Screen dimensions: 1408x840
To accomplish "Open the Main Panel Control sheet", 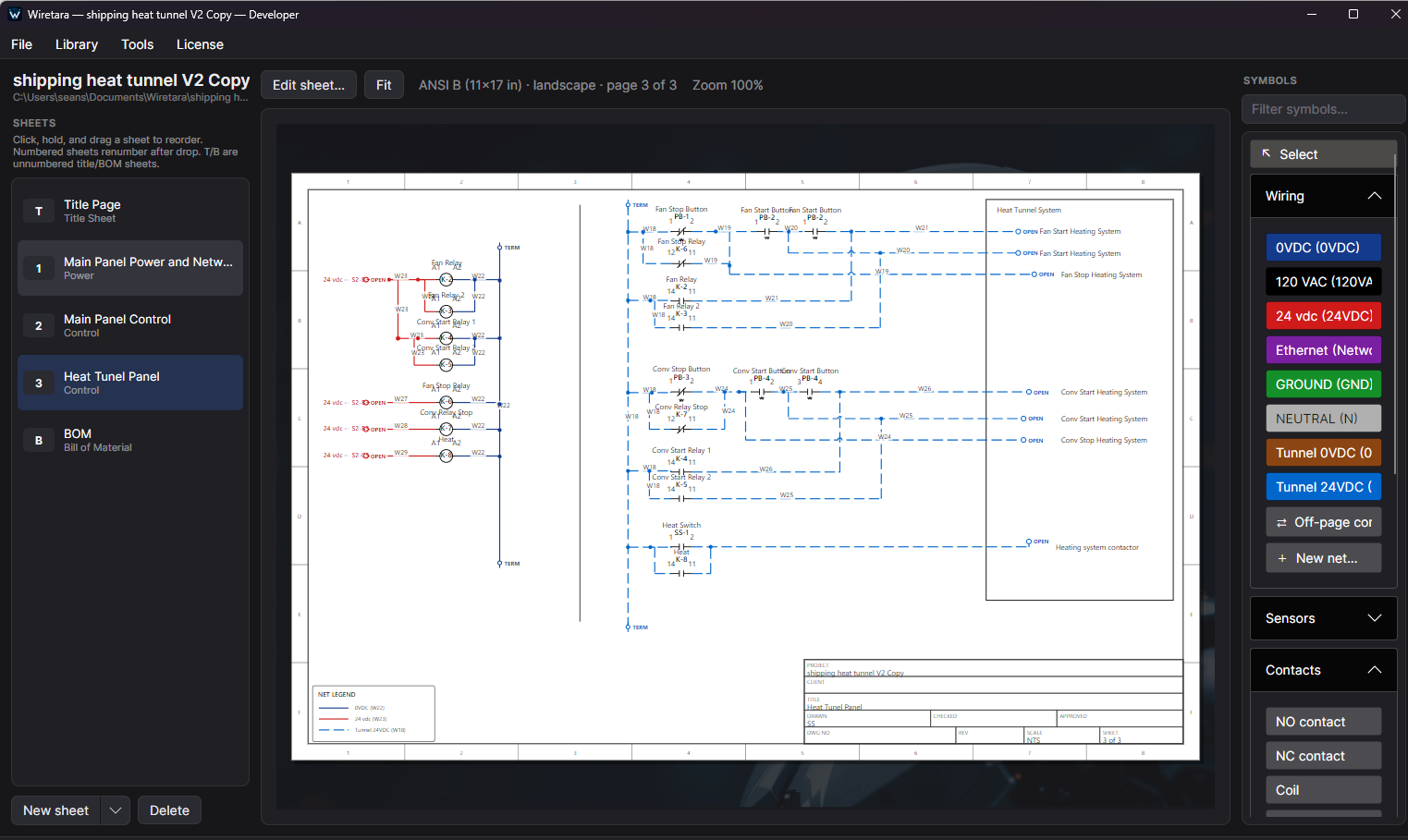I will tap(130, 325).
